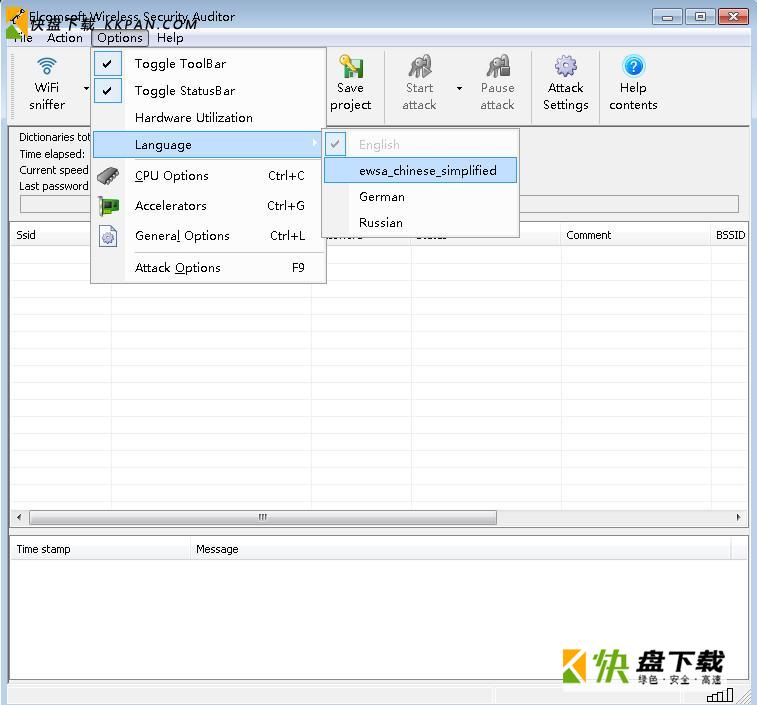Image resolution: width=757 pixels, height=705 pixels.
Task: Click the Last password label
Action: coord(54,186)
